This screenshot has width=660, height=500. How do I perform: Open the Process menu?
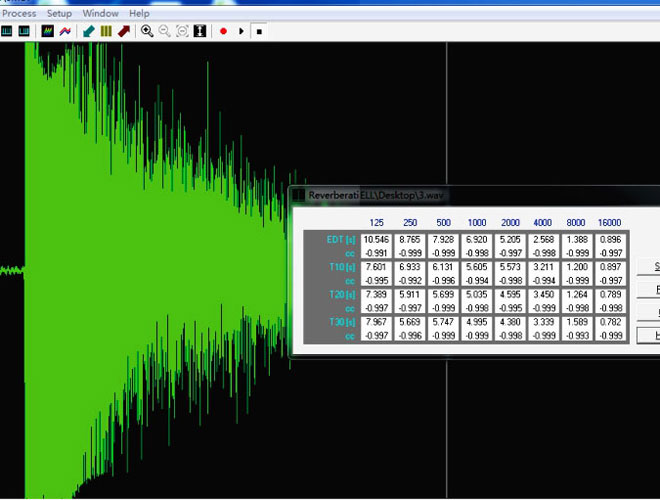tap(19, 13)
